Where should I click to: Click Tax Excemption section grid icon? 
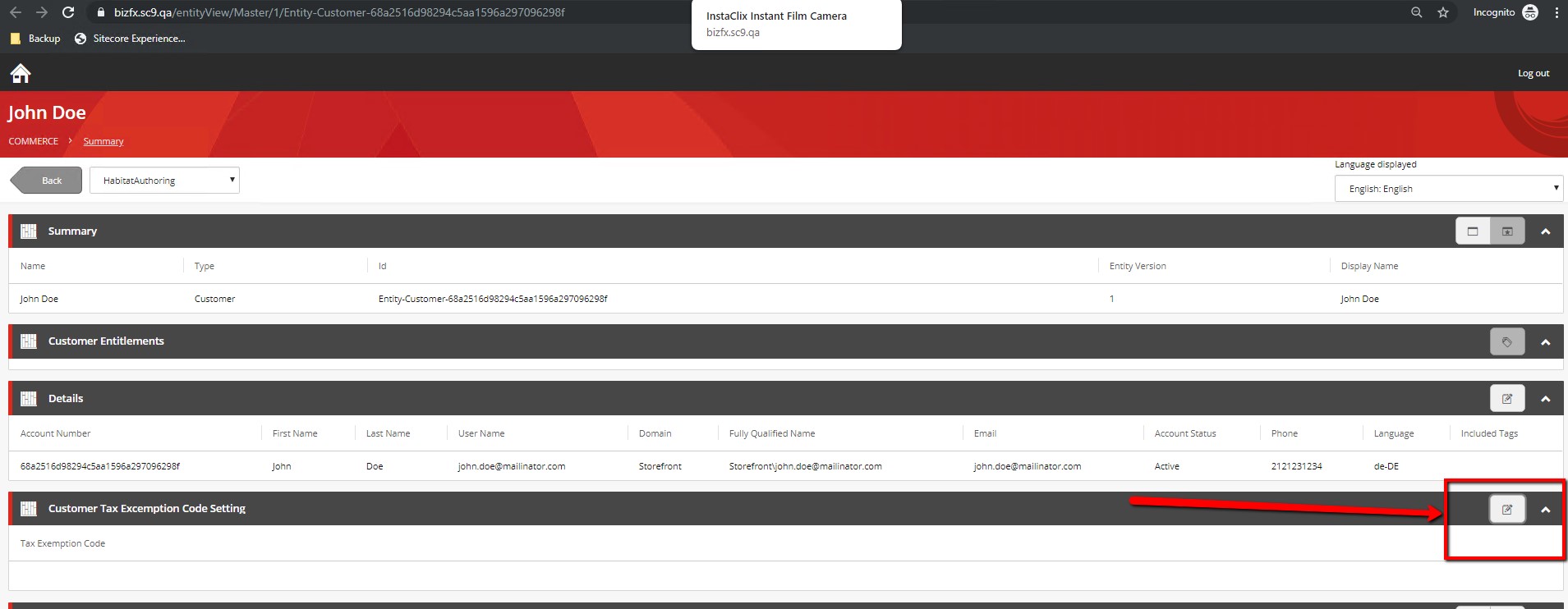pyautogui.click(x=29, y=509)
